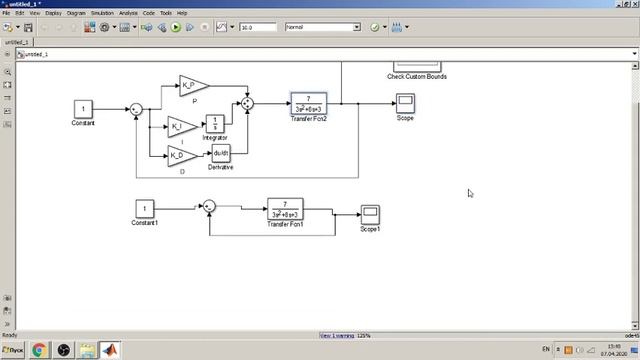Open the file explorer taskbar icon

coord(87,350)
